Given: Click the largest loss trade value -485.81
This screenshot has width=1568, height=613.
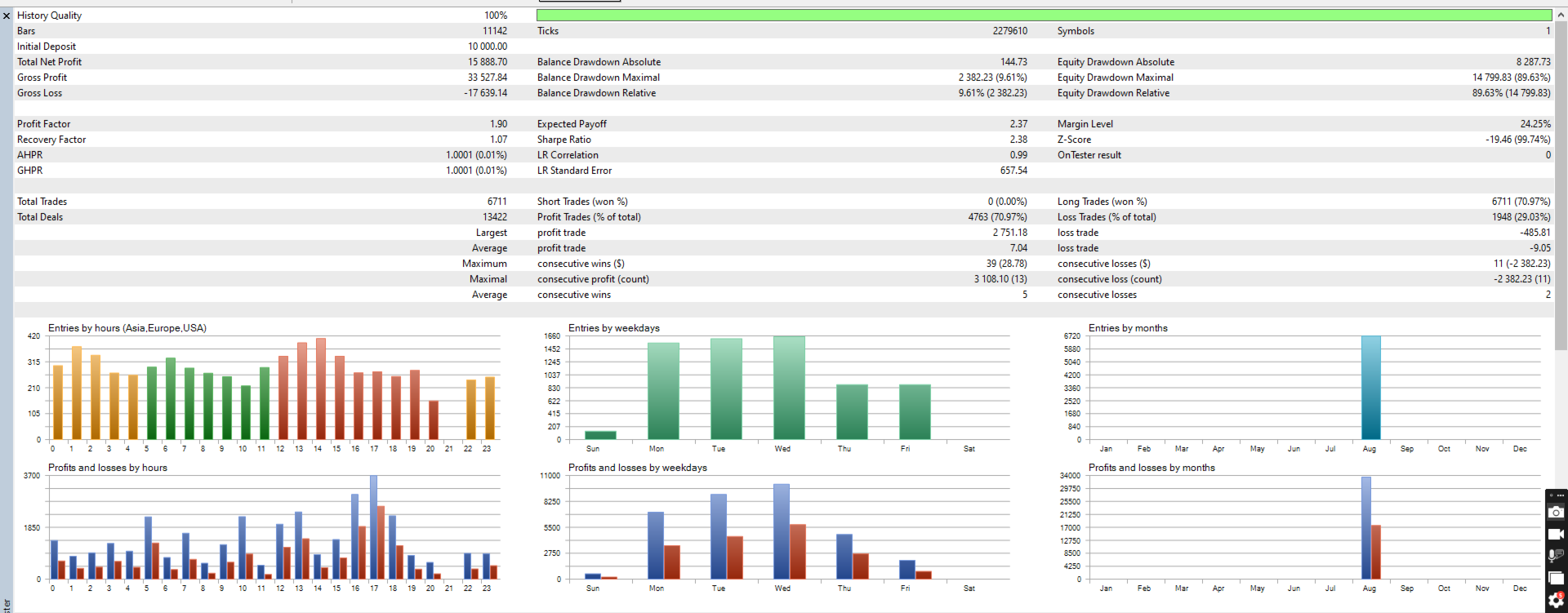Looking at the screenshot, I should click(x=1535, y=233).
